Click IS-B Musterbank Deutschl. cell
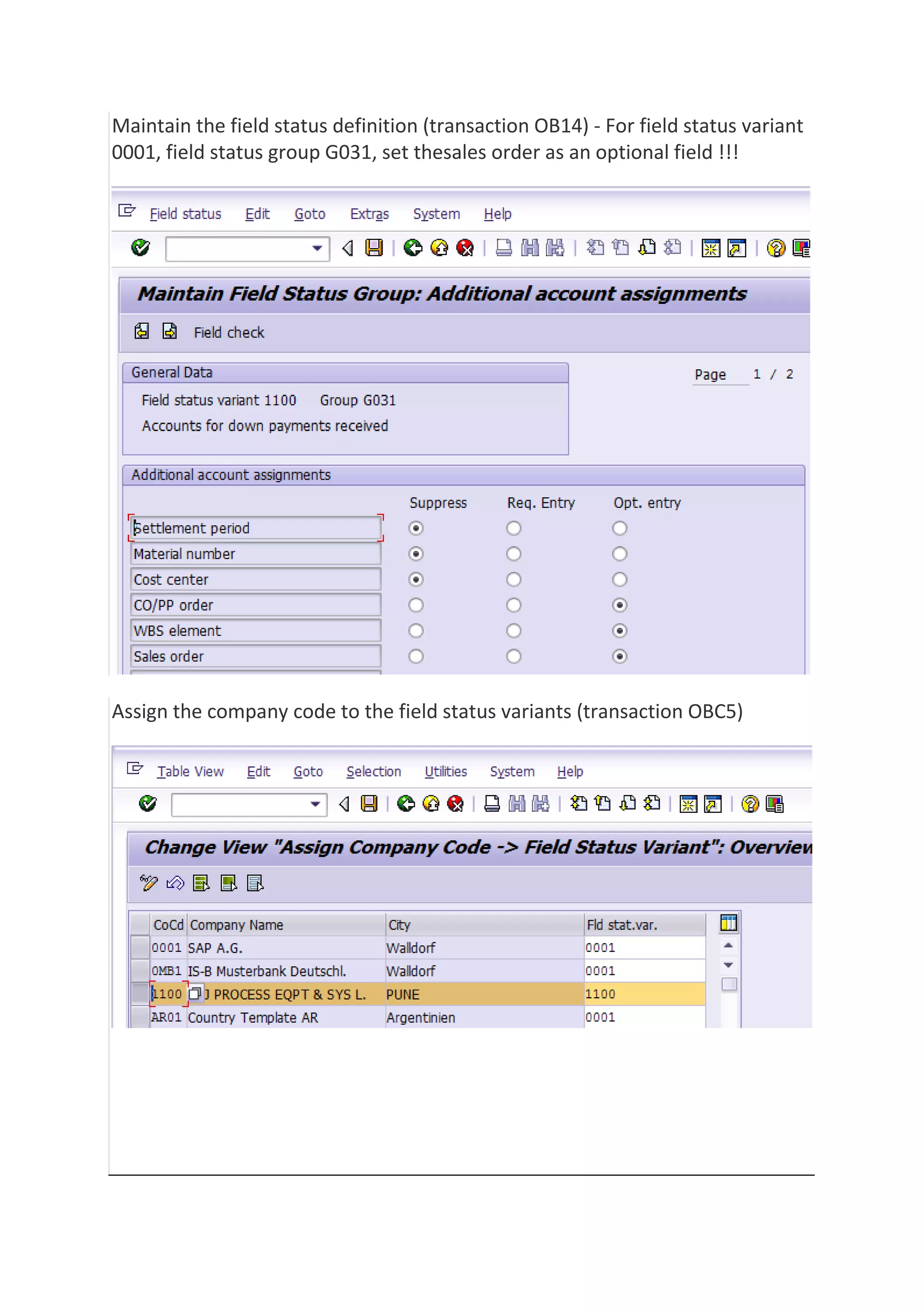This screenshot has height=1307, width=924. point(286,971)
